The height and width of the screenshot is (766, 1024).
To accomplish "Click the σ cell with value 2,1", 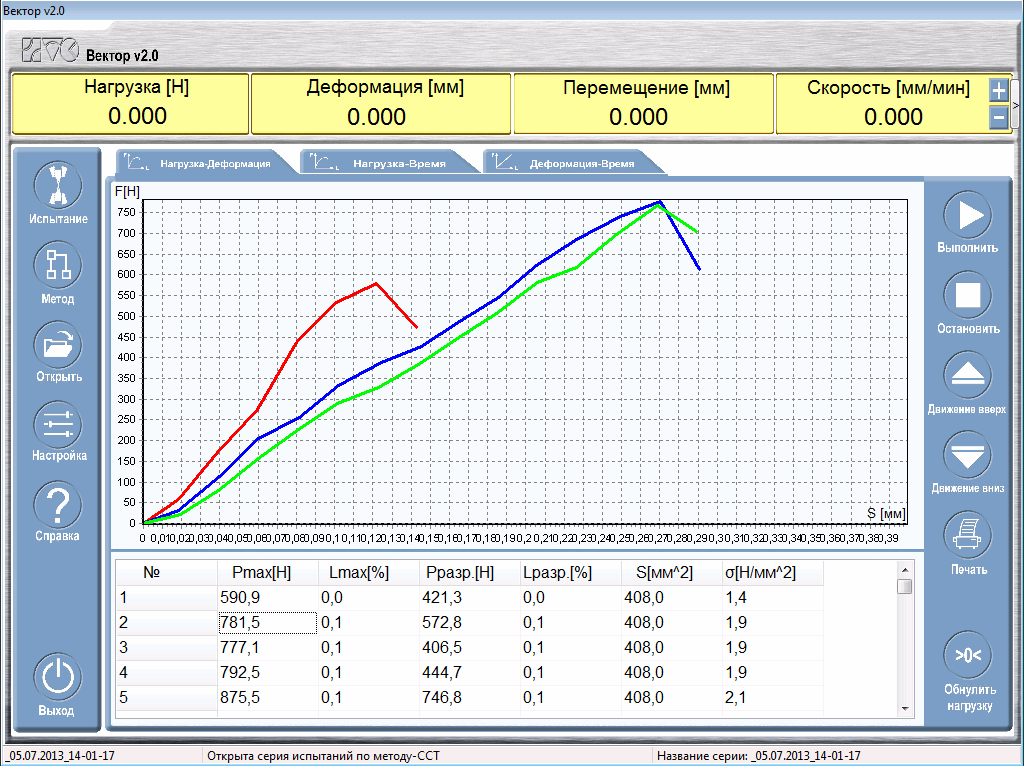I will (773, 697).
